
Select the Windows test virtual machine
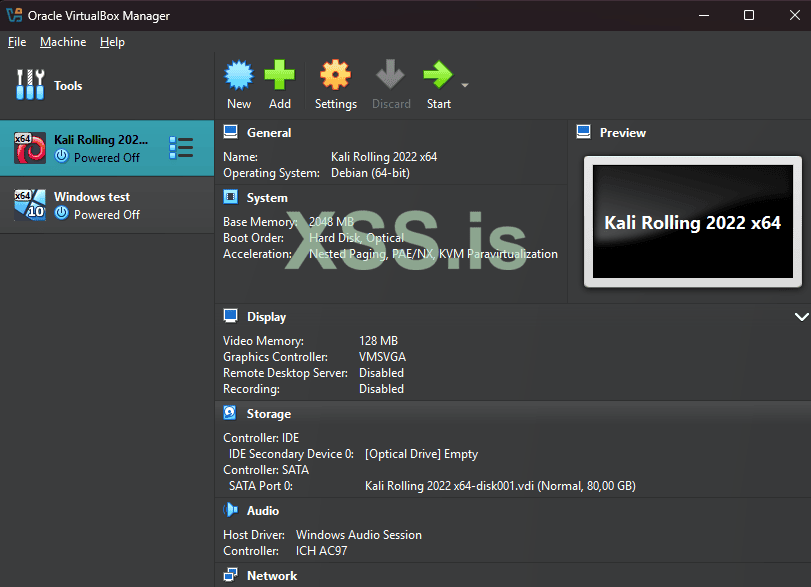pyautogui.click(x=107, y=205)
